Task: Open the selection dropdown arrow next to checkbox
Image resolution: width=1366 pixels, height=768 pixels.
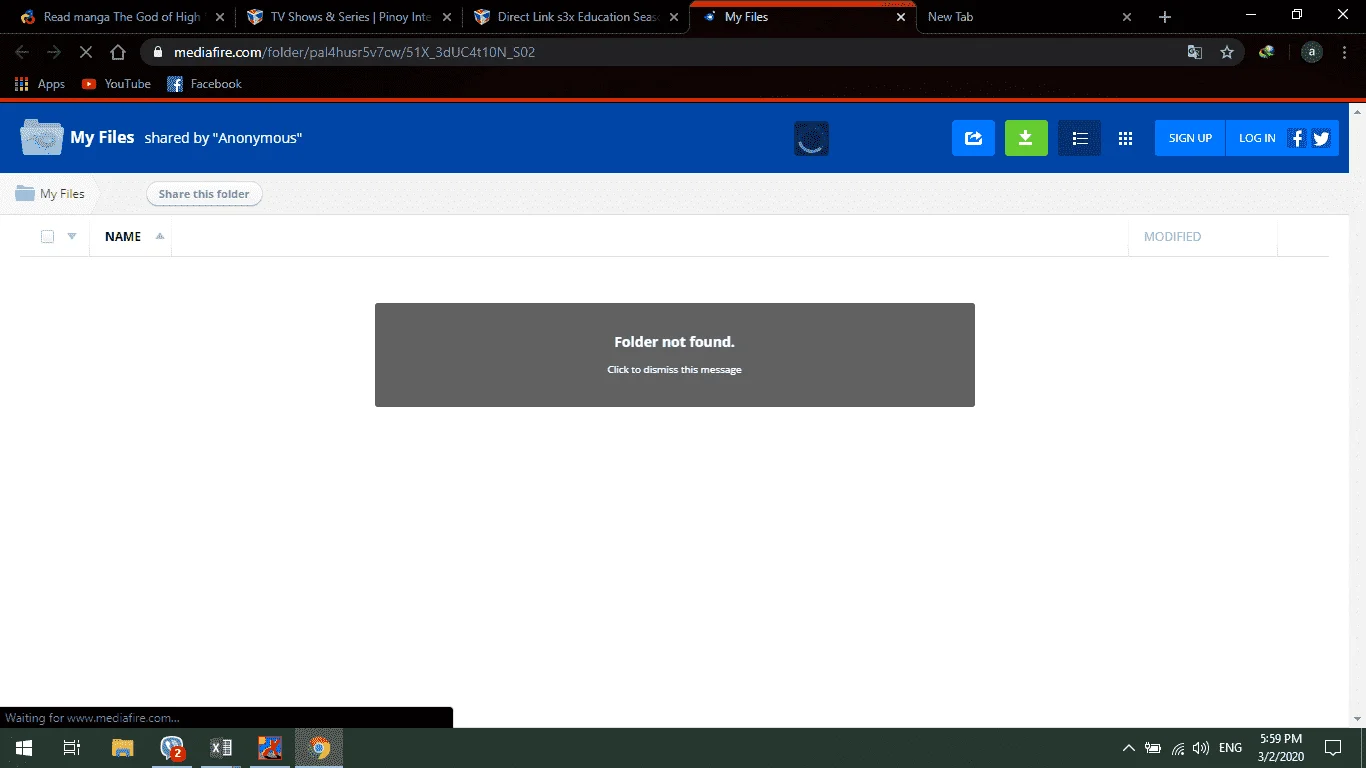Action: 72,237
